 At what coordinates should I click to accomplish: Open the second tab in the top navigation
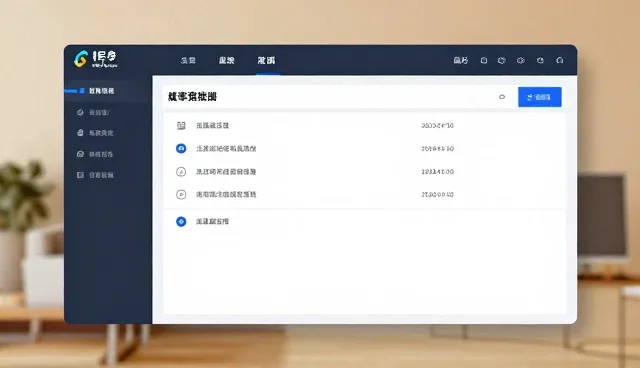pyautogui.click(x=227, y=60)
